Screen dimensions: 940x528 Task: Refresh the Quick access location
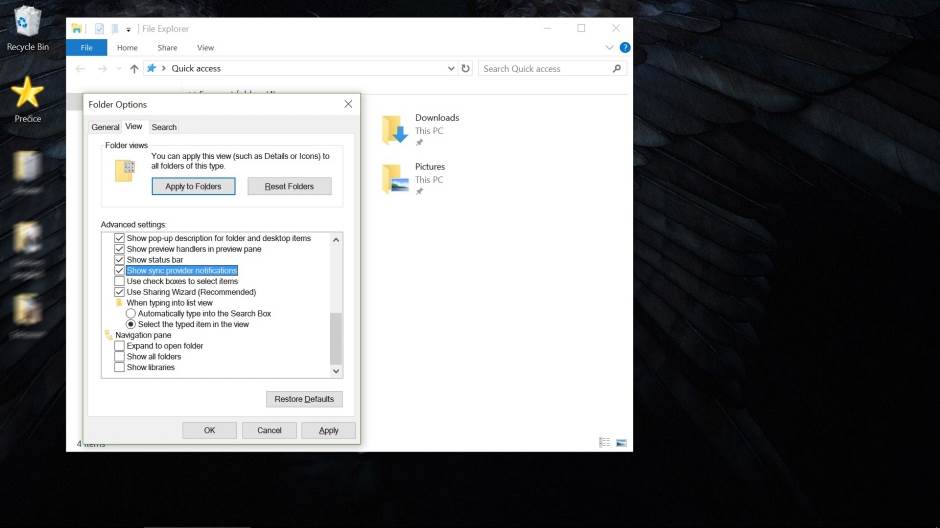(x=465, y=69)
